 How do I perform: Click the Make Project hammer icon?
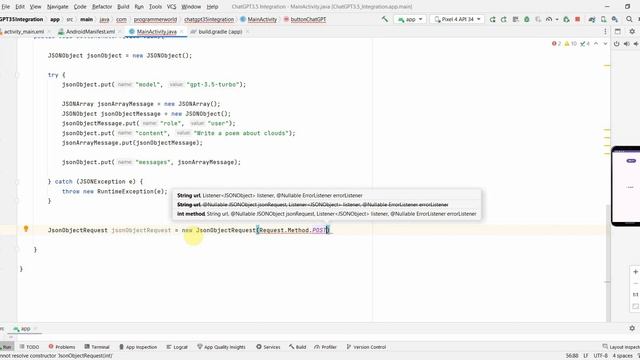point(384,19)
